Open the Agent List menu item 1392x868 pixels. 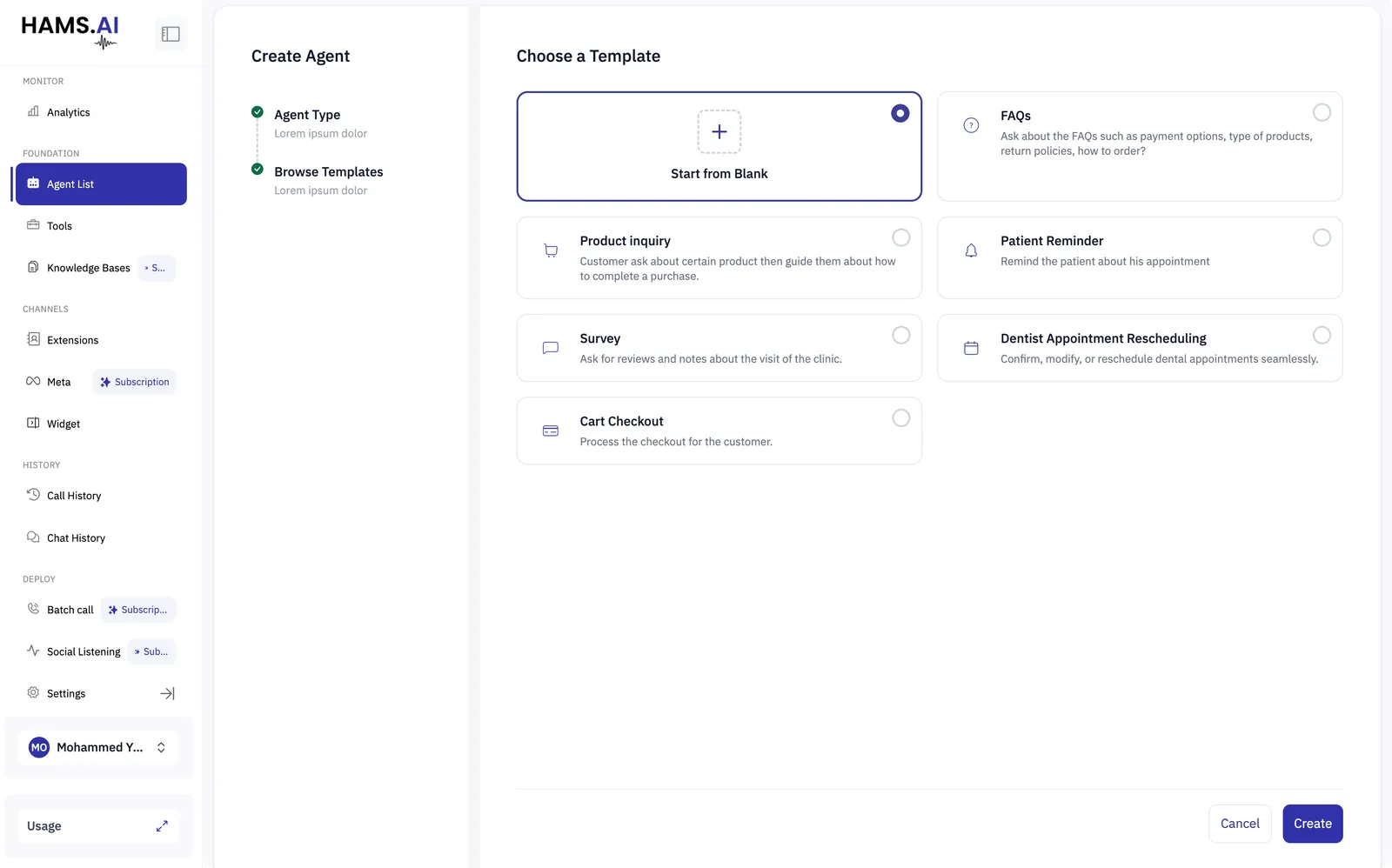pos(101,184)
